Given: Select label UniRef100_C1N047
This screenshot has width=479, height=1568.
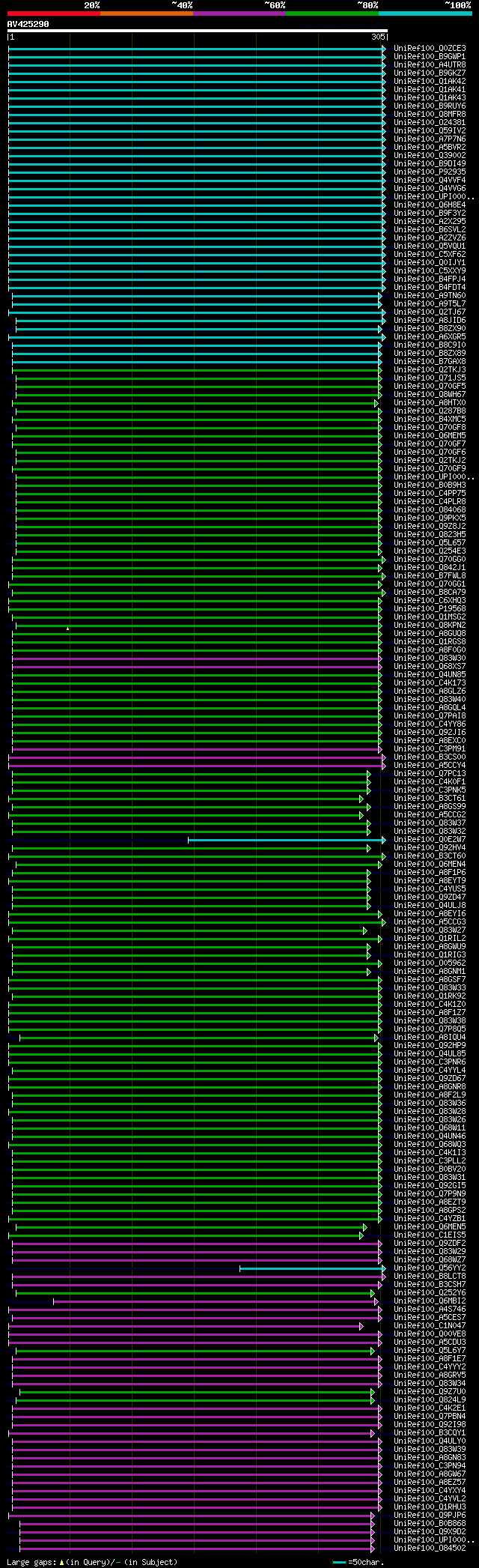Looking at the screenshot, I should click(430, 1326).
